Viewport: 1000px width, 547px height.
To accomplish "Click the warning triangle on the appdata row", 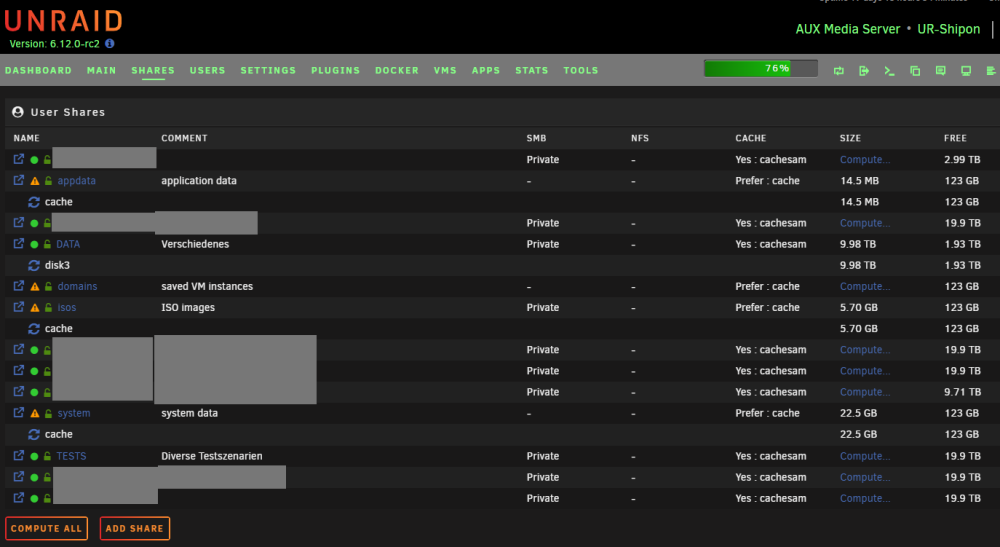I will tap(35, 181).
